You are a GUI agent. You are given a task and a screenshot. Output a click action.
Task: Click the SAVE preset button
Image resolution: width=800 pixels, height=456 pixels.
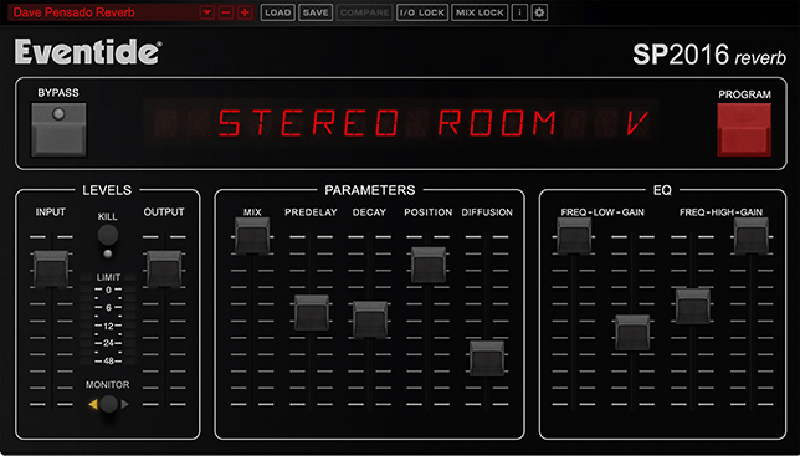click(315, 12)
